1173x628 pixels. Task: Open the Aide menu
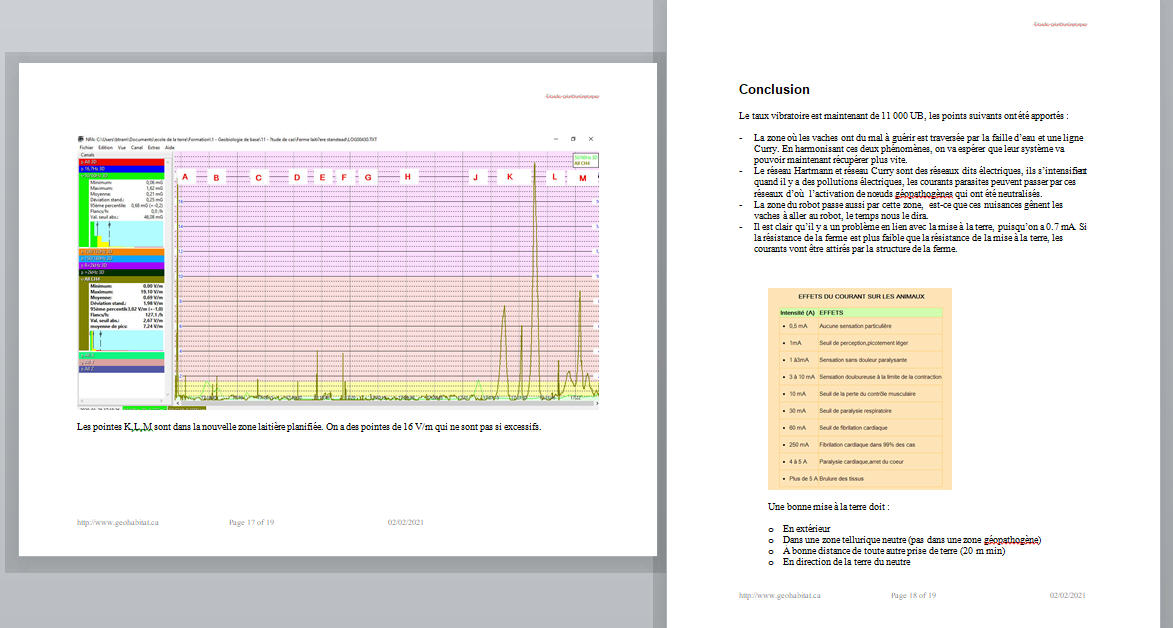pyautogui.click(x=169, y=147)
